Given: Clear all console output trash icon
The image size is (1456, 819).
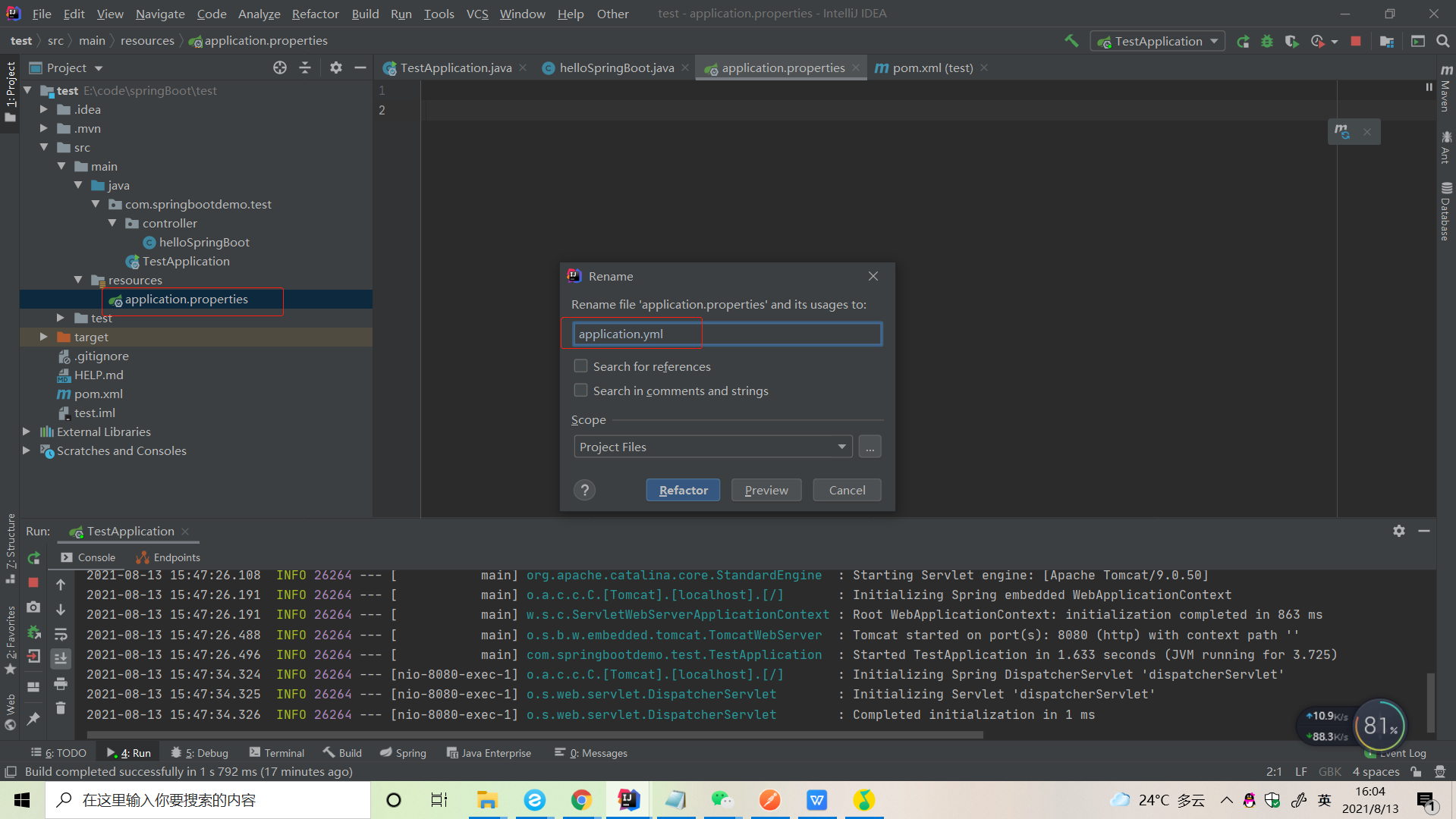Looking at the screenshot, I should (61, 708).
